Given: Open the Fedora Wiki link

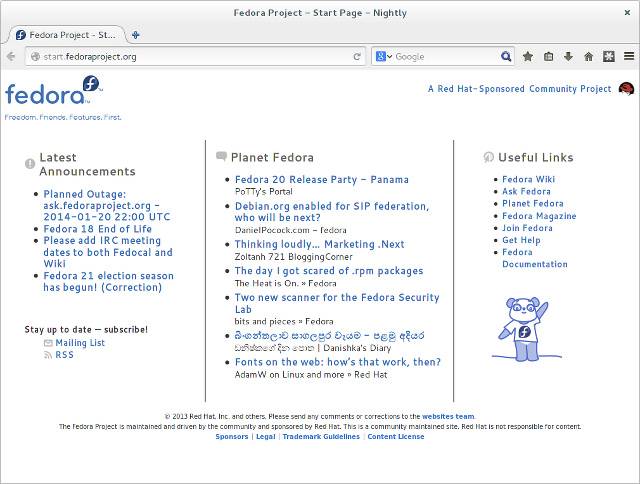Looking at the screenshot, I should point(529,179).
